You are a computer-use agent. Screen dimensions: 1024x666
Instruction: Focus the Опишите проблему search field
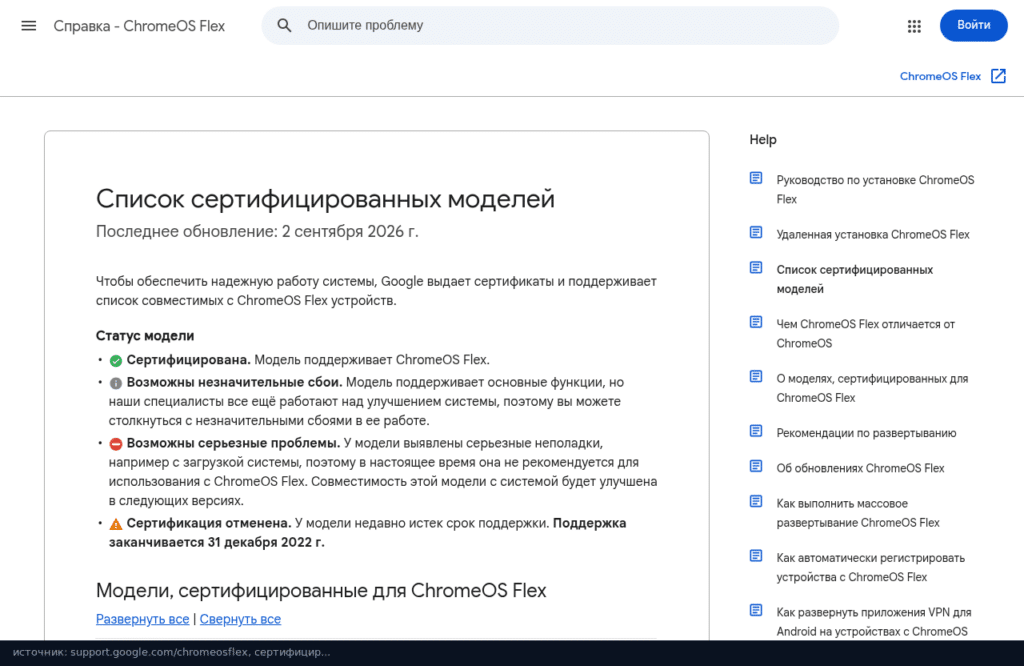coord(550,25)
